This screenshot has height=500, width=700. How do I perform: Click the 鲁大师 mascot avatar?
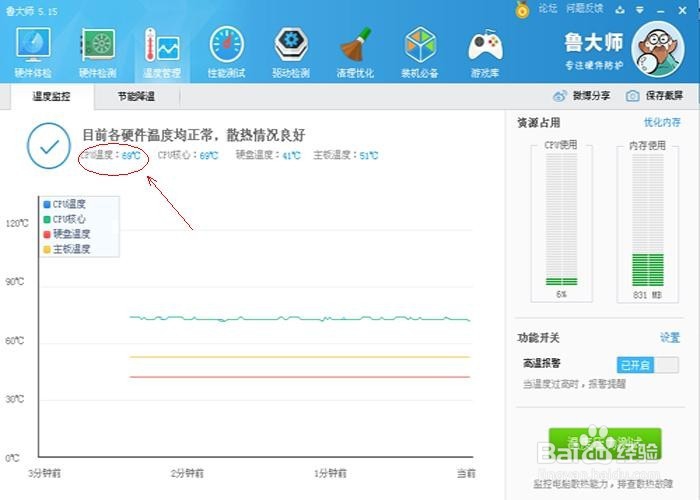(658, 50)
